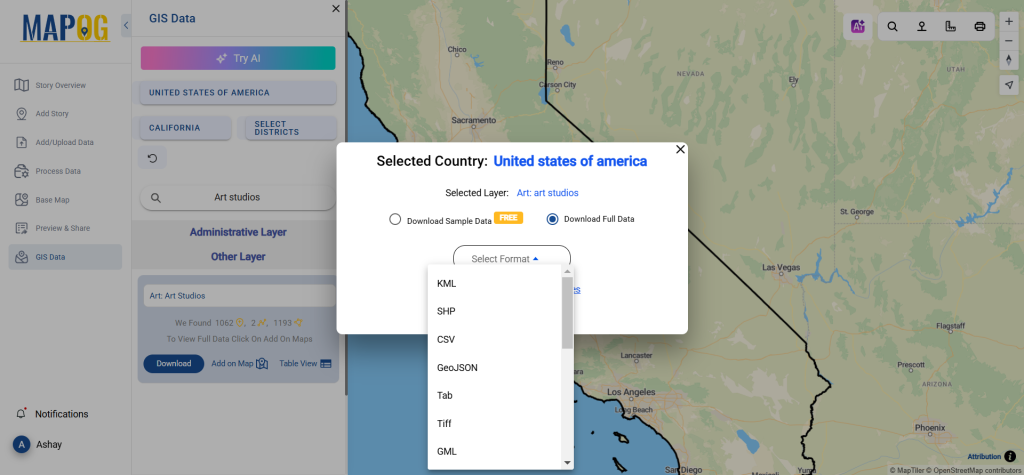Collapse the sidebar with the chevron

point(126,25)
